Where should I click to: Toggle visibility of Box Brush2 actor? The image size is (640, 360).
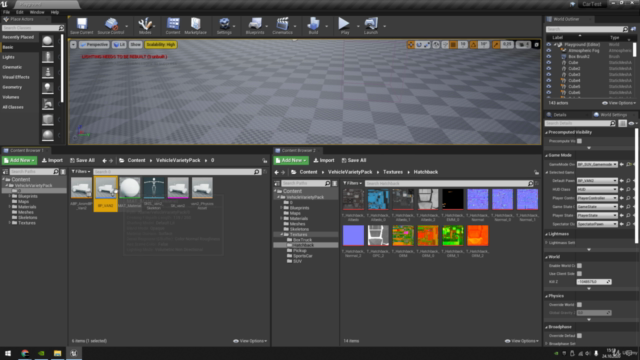(549, 57)
